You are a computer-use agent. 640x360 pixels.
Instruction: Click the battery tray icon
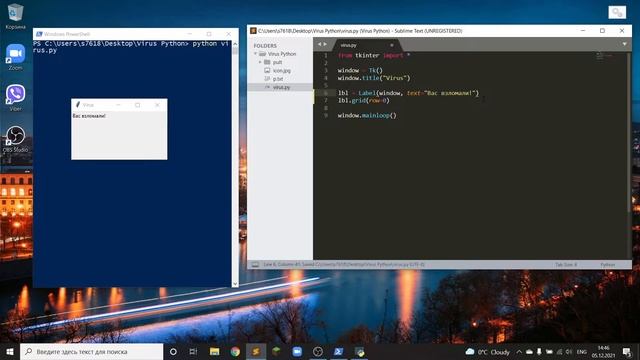click(x=549, y=352)
